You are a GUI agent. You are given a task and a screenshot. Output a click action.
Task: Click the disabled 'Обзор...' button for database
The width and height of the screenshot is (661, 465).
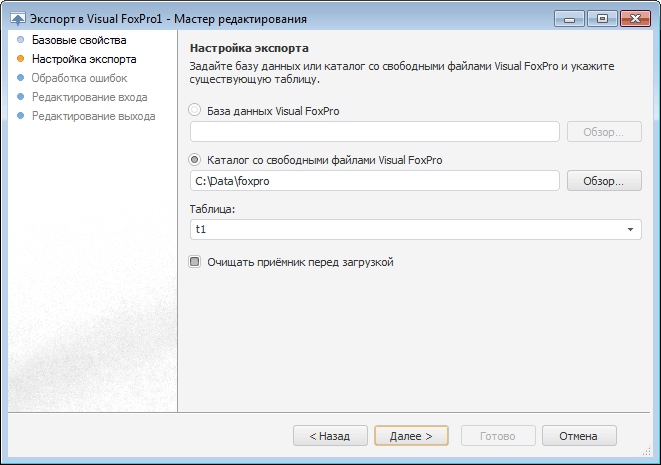[x=604, y=132]
